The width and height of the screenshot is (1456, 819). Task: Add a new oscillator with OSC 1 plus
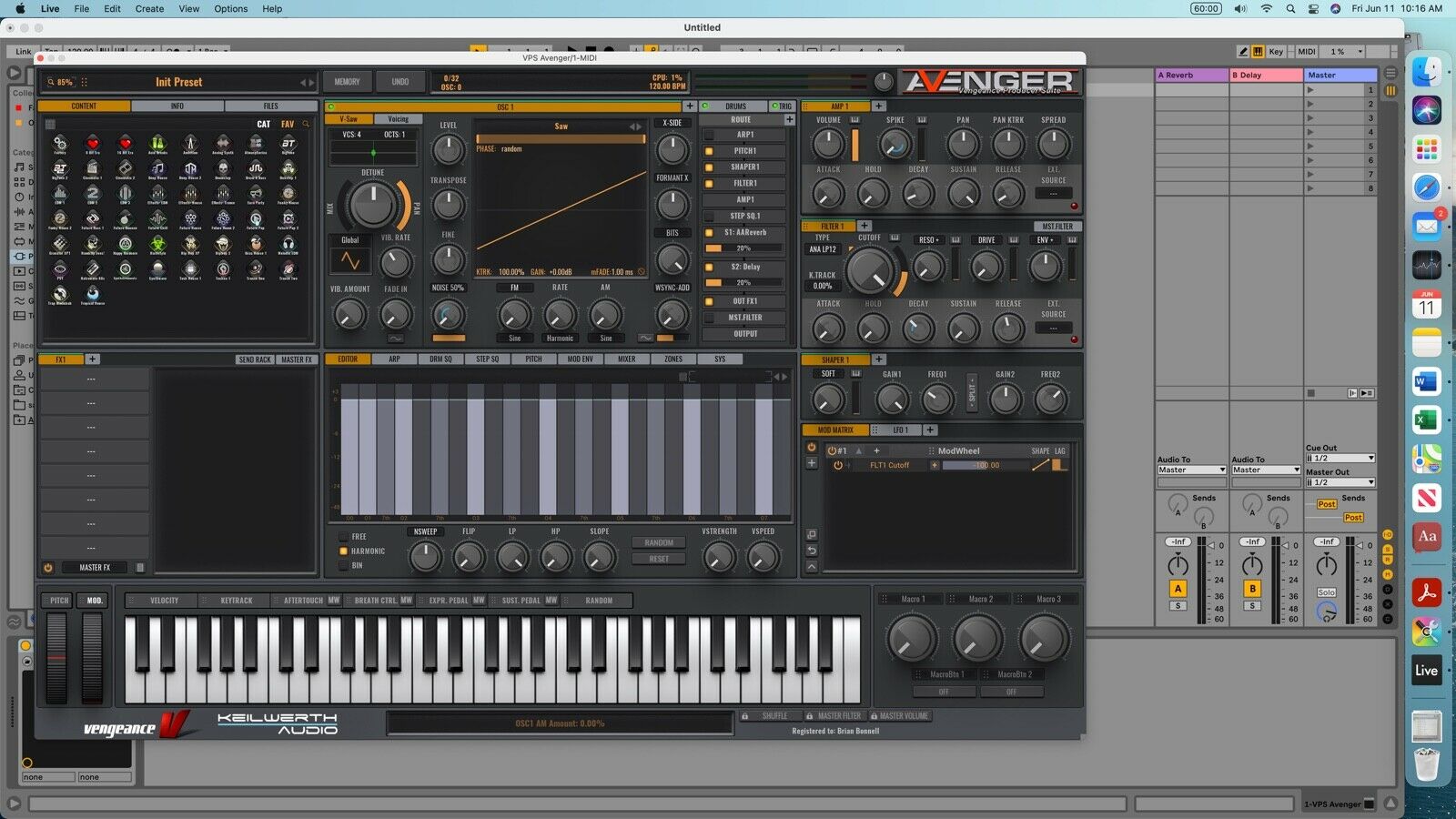(690, 106)
